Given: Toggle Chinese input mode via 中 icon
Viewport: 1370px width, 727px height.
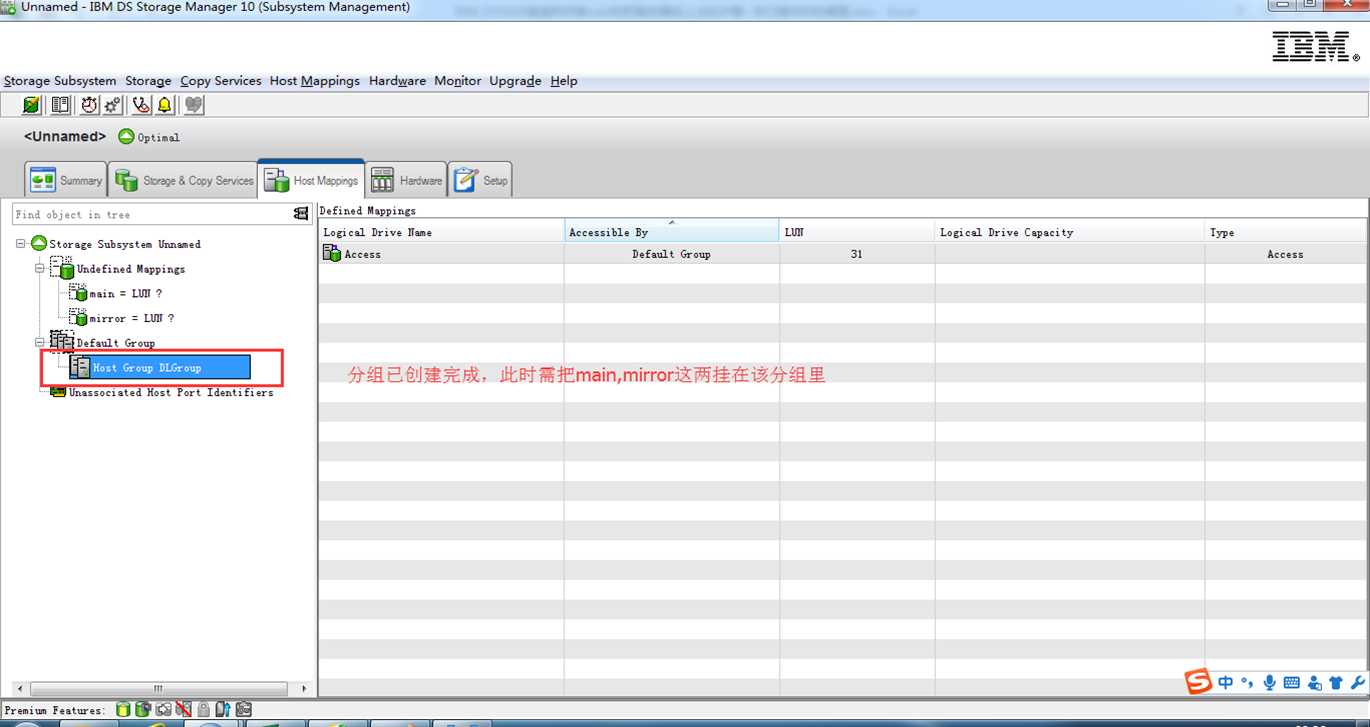Looking at the screenshot, I should tap(1226, 683).
